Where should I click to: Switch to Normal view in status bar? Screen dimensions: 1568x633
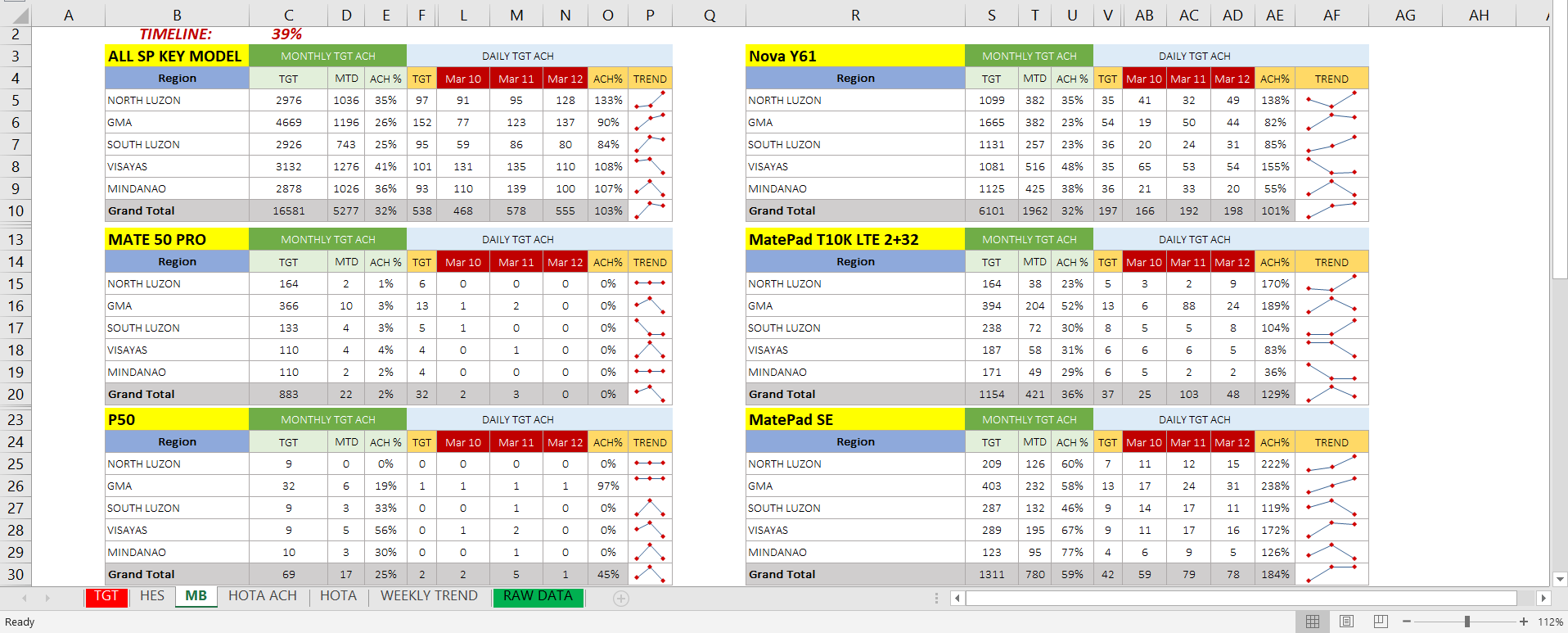click(1313, 622)
